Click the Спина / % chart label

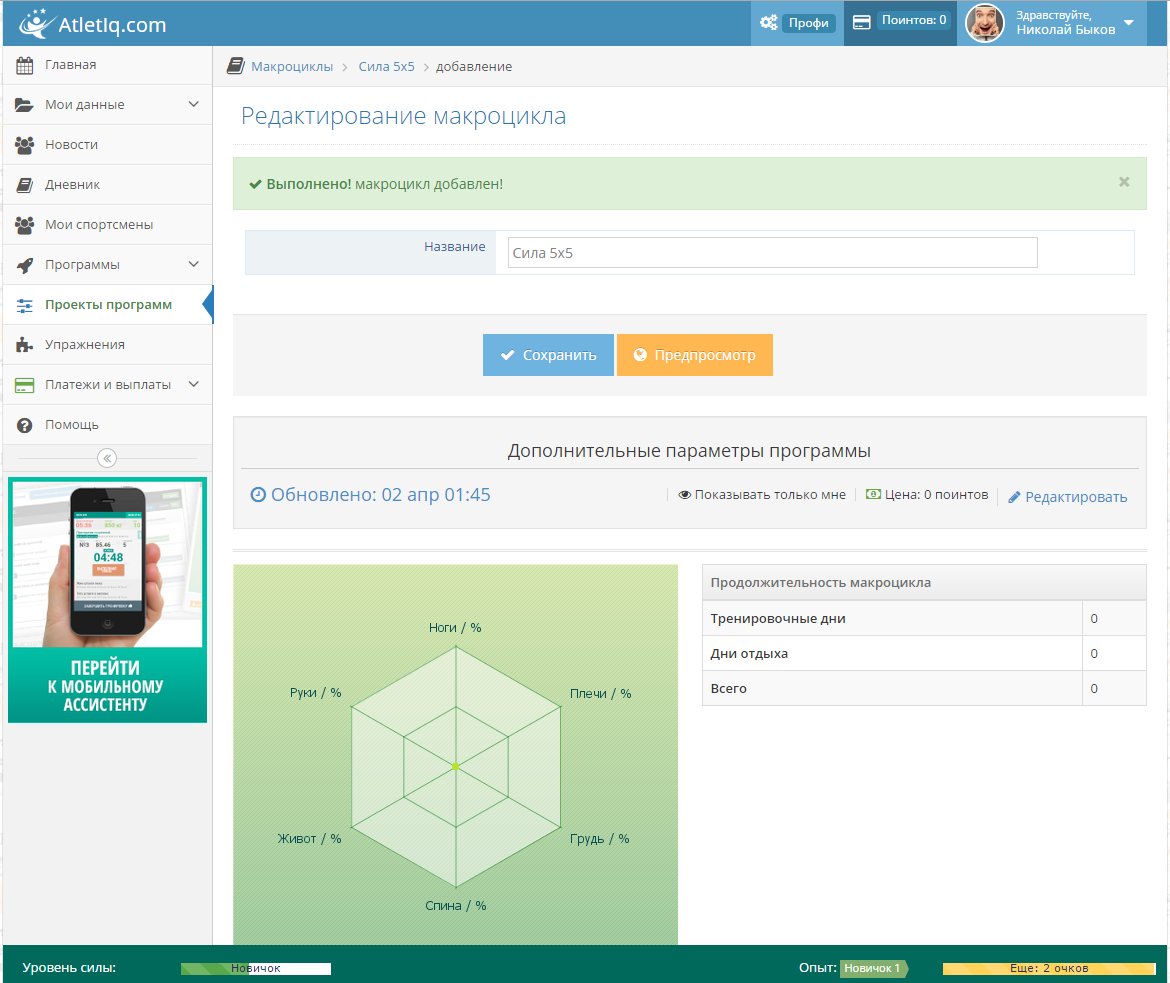456,905
